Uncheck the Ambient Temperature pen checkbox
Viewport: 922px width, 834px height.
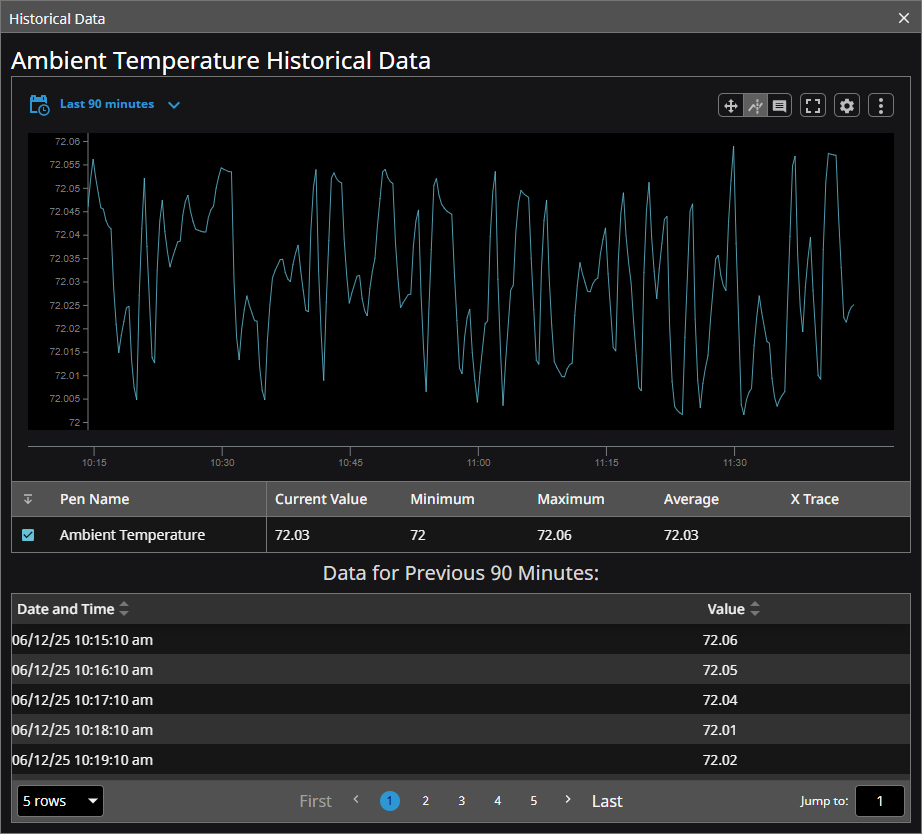click(28, 535)
